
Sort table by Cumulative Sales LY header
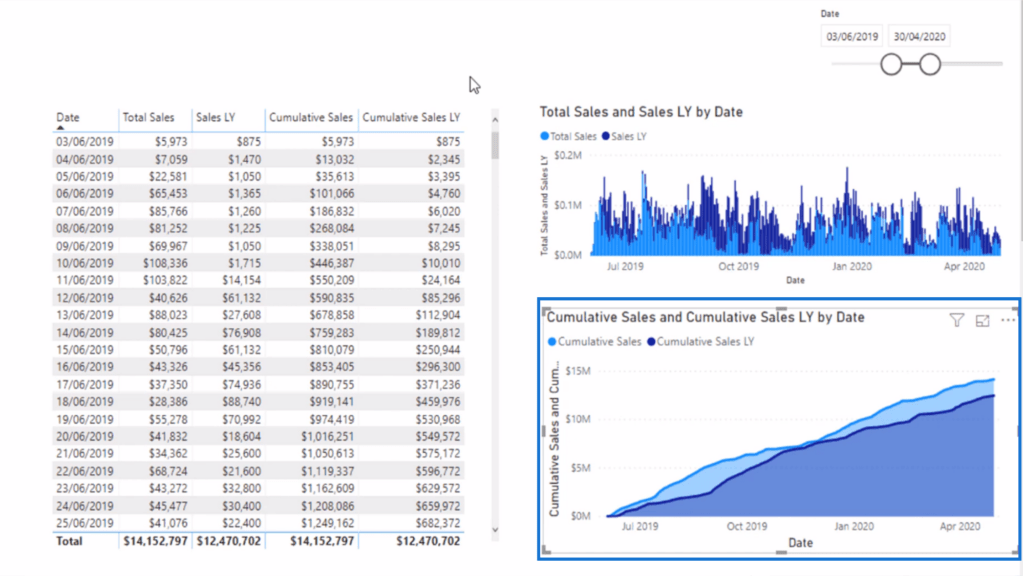411,118
